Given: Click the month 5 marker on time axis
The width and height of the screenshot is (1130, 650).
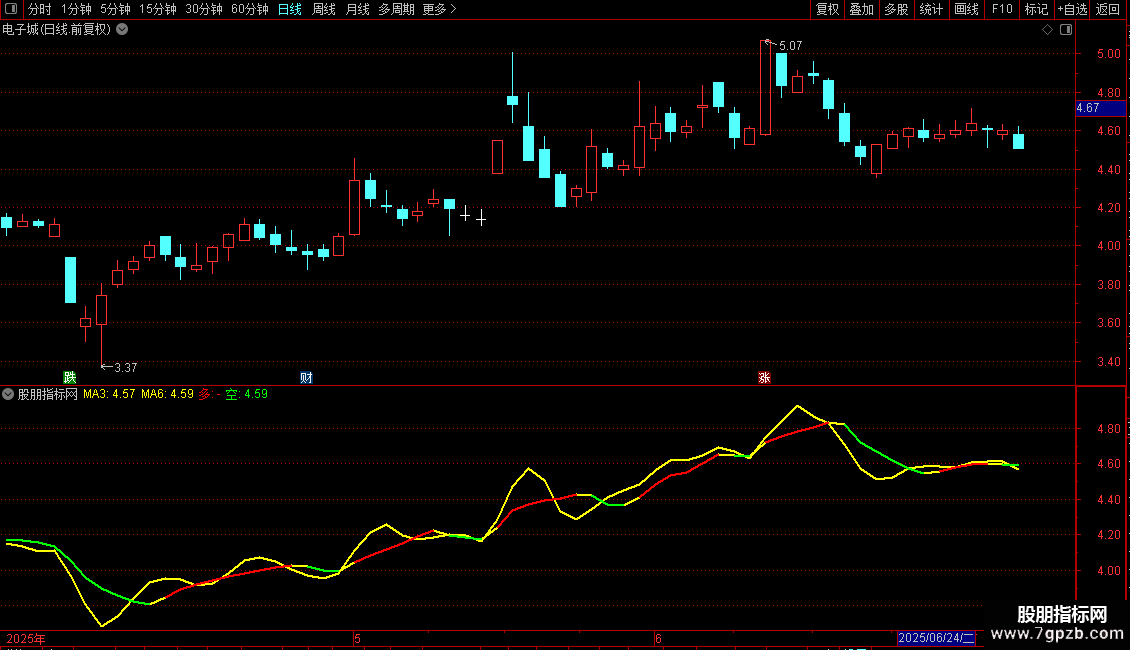Looking at the screenshot, I should [357, 638].
